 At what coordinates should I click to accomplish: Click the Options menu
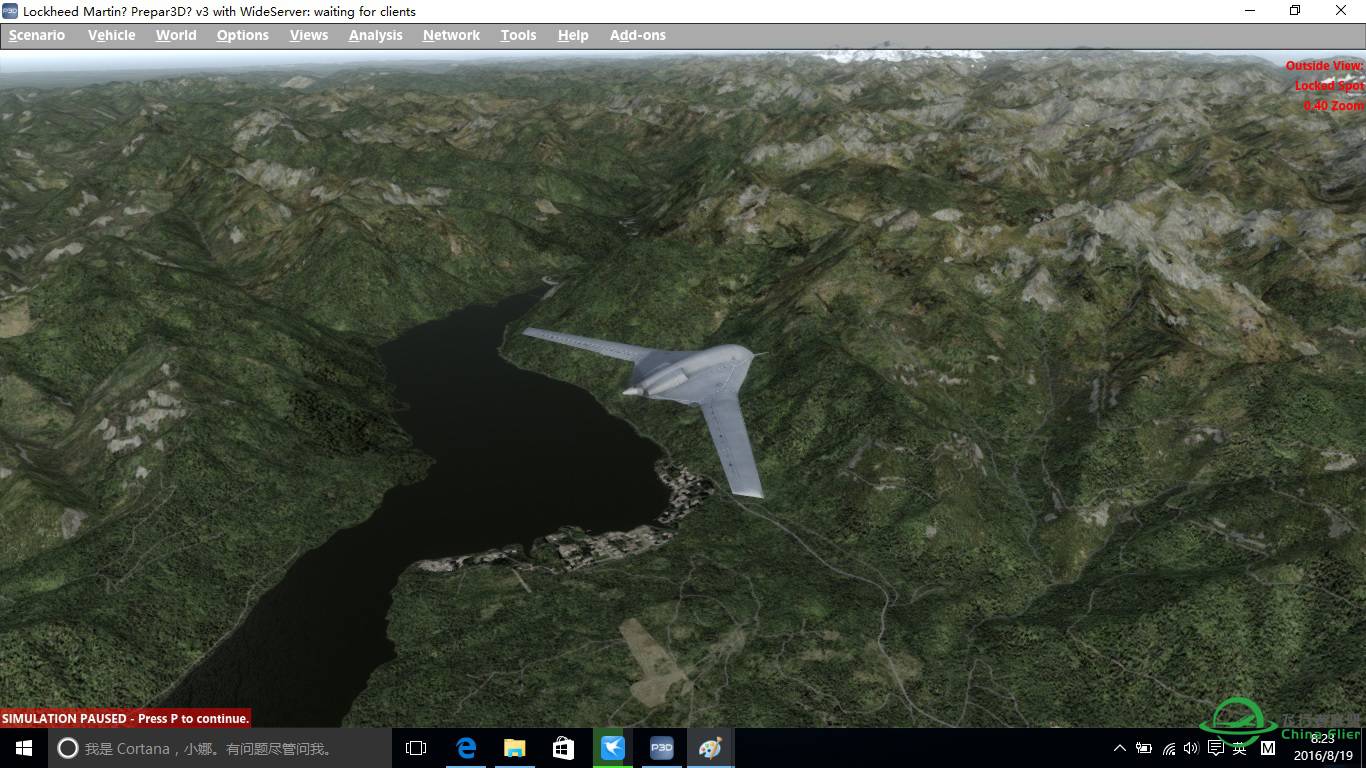(242, 35)
